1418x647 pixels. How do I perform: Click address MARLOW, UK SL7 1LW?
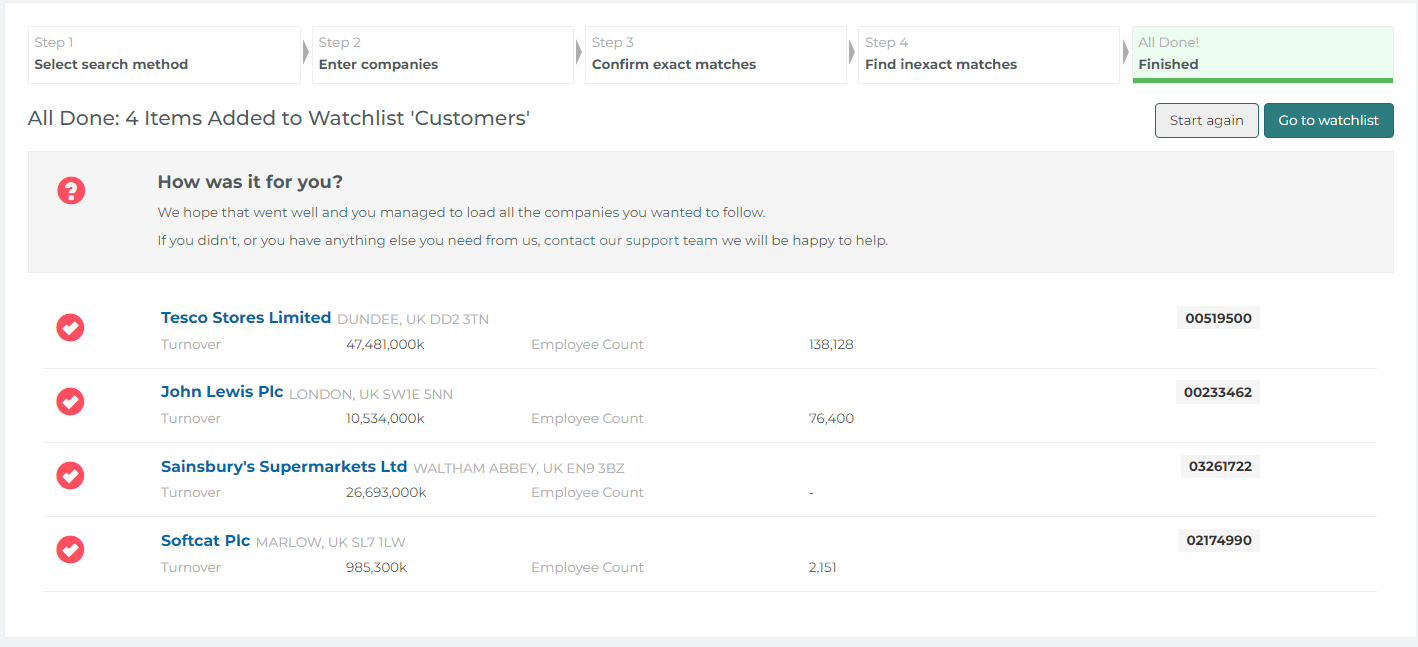click(331, 542)
